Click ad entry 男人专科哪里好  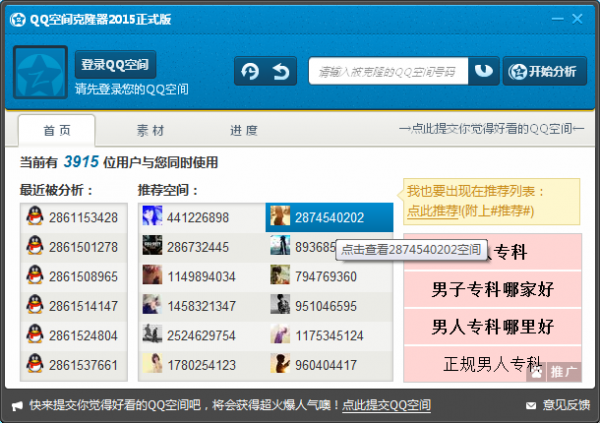point(492,327)
